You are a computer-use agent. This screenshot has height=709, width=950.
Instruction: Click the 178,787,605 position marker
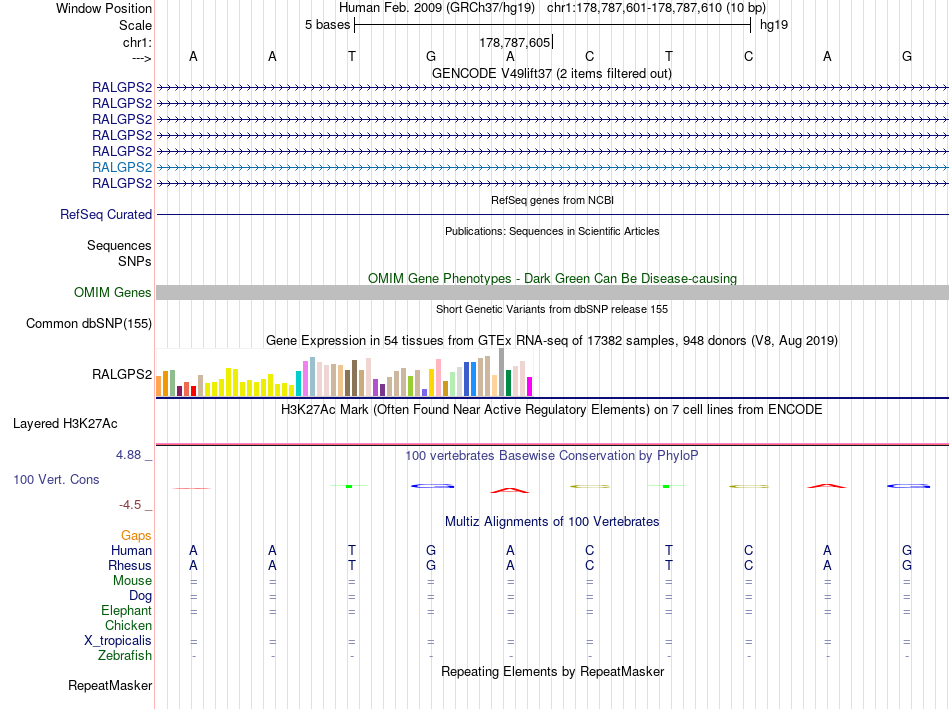514,42
